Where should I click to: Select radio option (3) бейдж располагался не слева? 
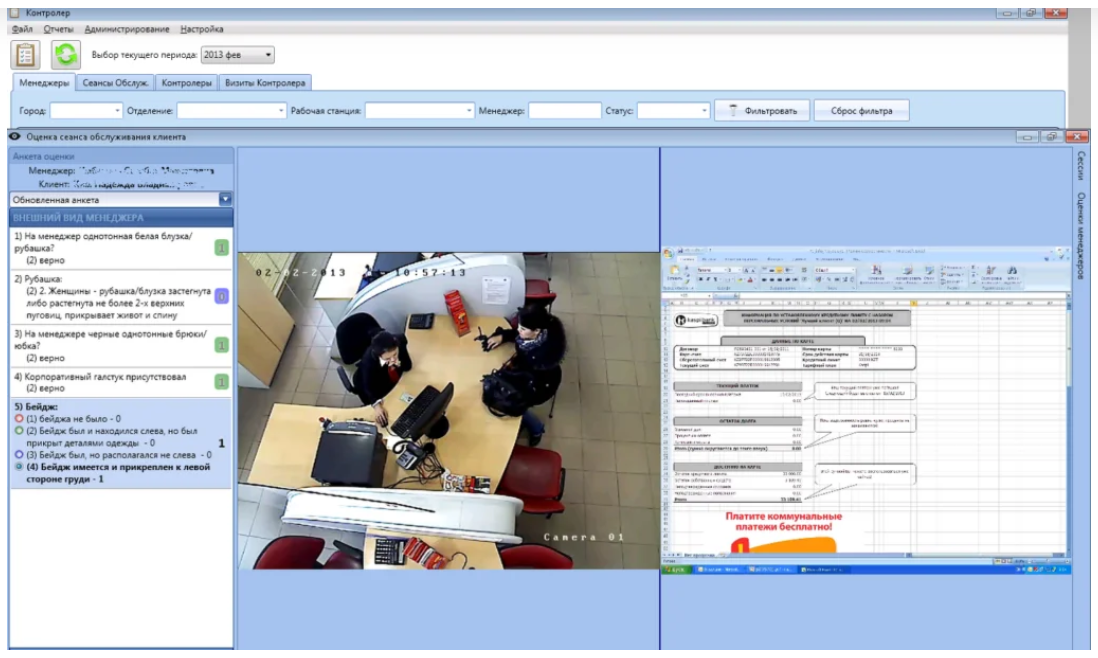coord(19,455)
